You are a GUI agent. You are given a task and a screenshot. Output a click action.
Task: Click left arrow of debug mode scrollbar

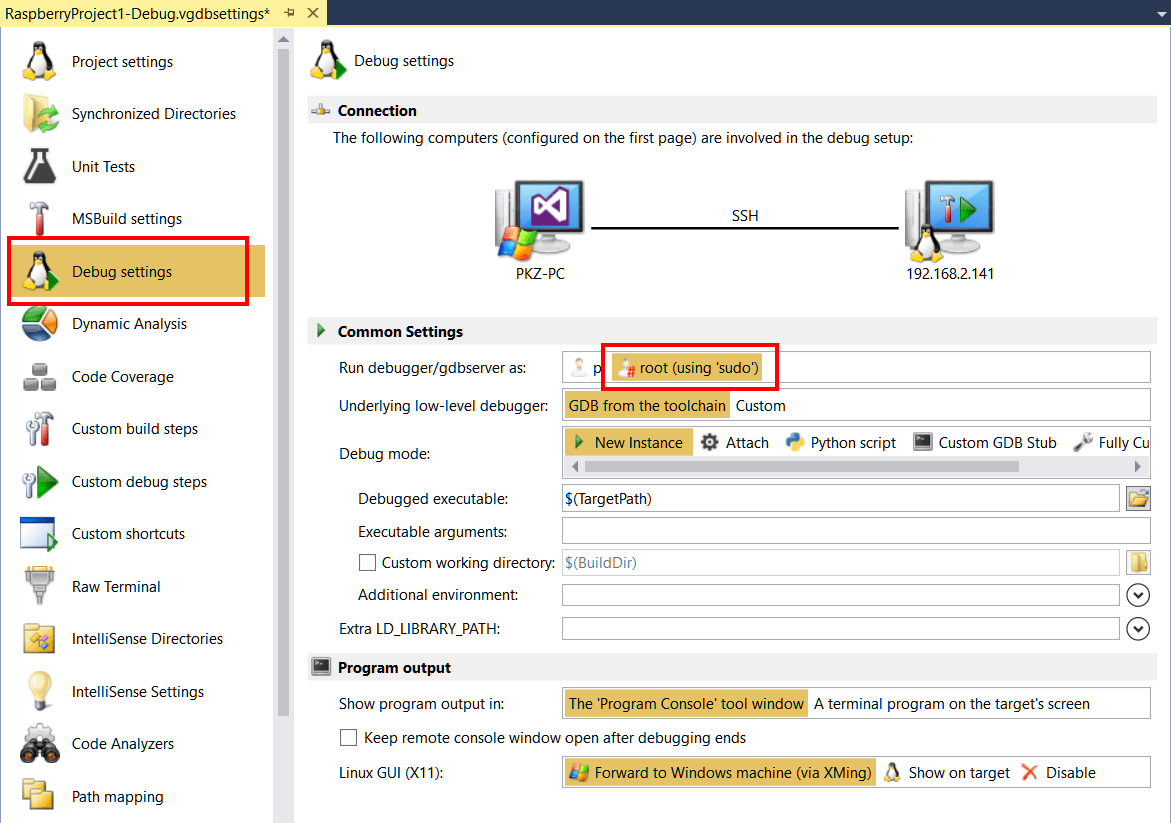(575, 467)
